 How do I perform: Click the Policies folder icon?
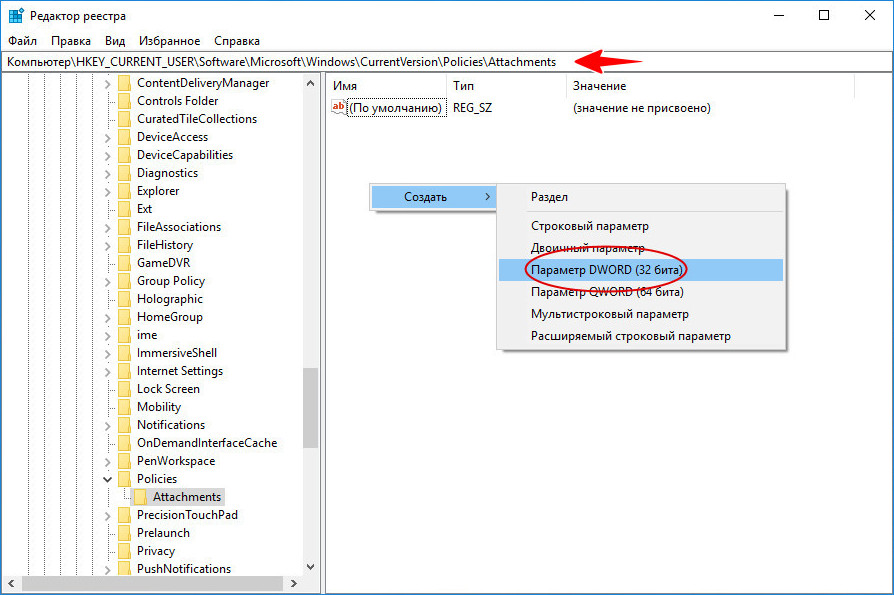124,479
